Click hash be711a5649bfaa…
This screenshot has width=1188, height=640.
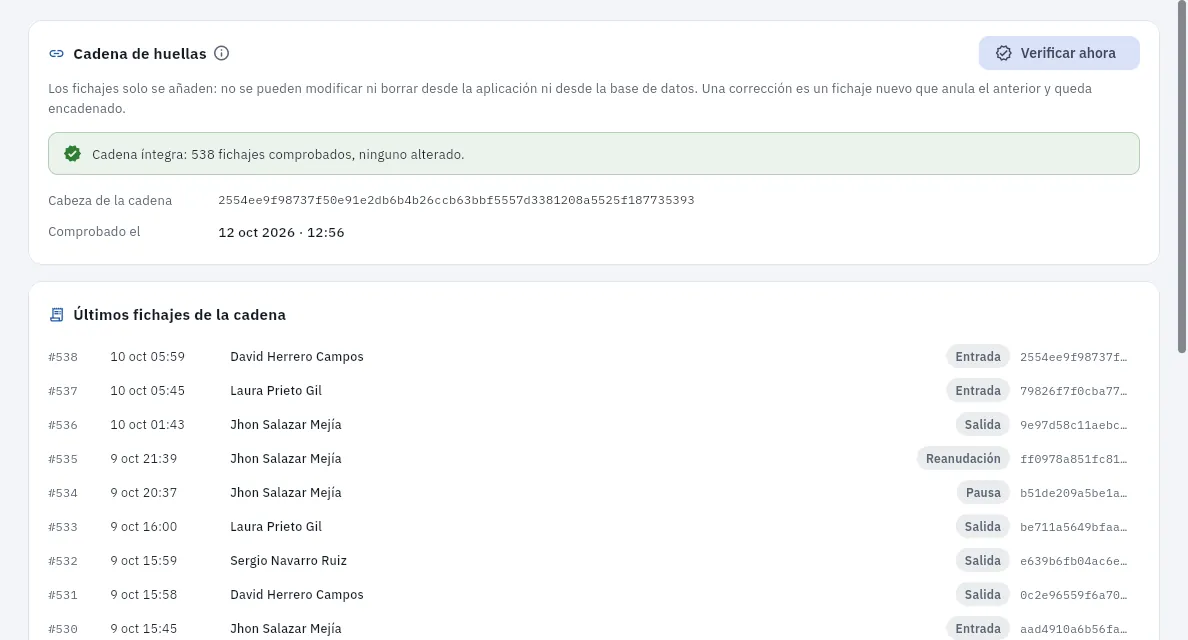(1073, 527)
